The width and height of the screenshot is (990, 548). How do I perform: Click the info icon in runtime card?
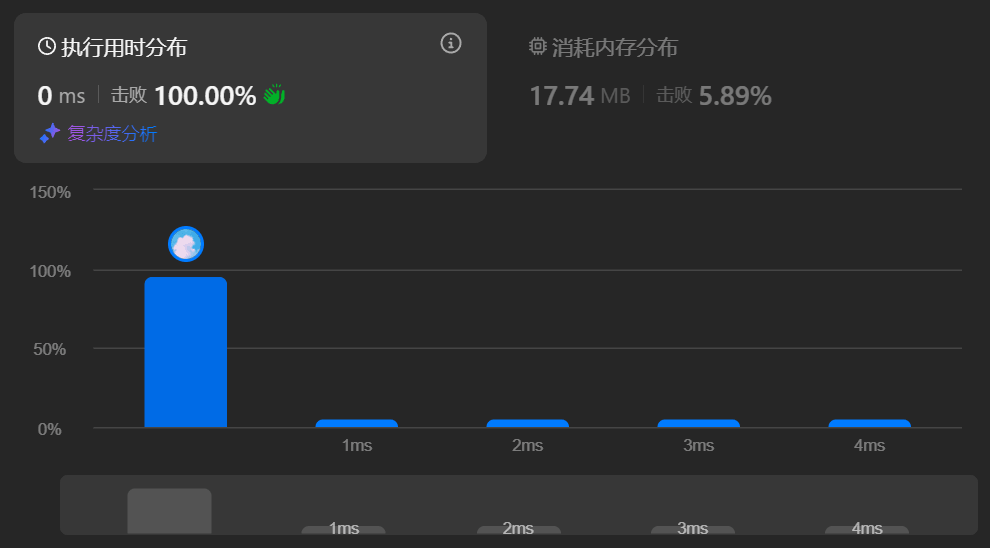(x=451, y=43)
